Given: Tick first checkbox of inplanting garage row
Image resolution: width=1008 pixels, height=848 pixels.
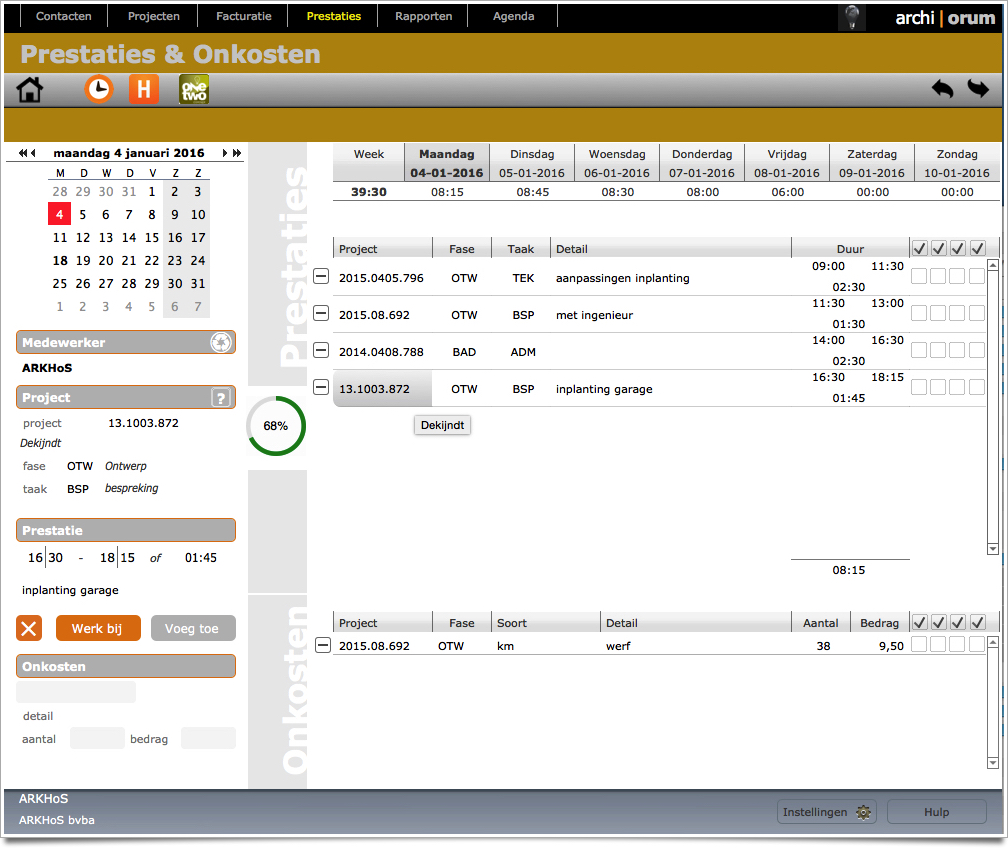Looking at the screenshot, I should click(919, 387).
